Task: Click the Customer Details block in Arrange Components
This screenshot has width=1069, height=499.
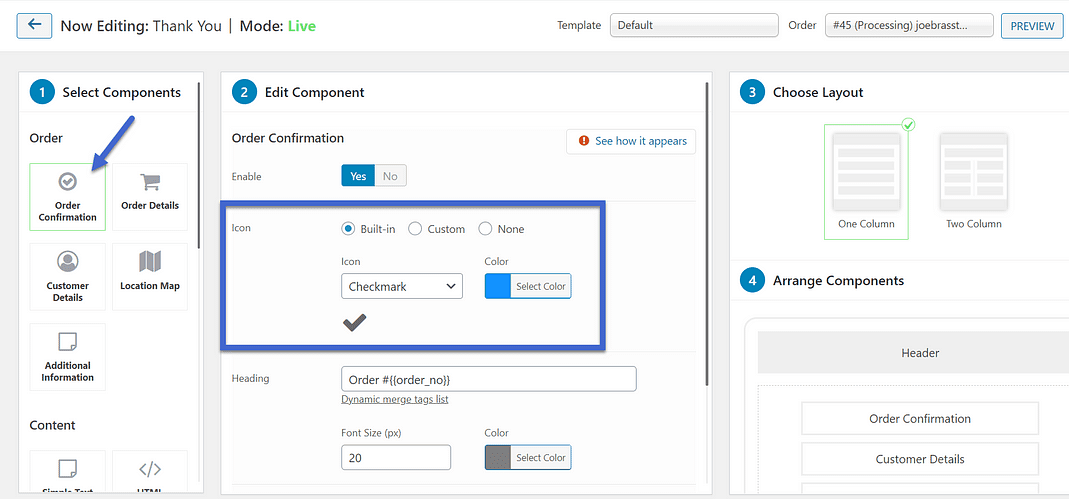Action: (920, 459)
